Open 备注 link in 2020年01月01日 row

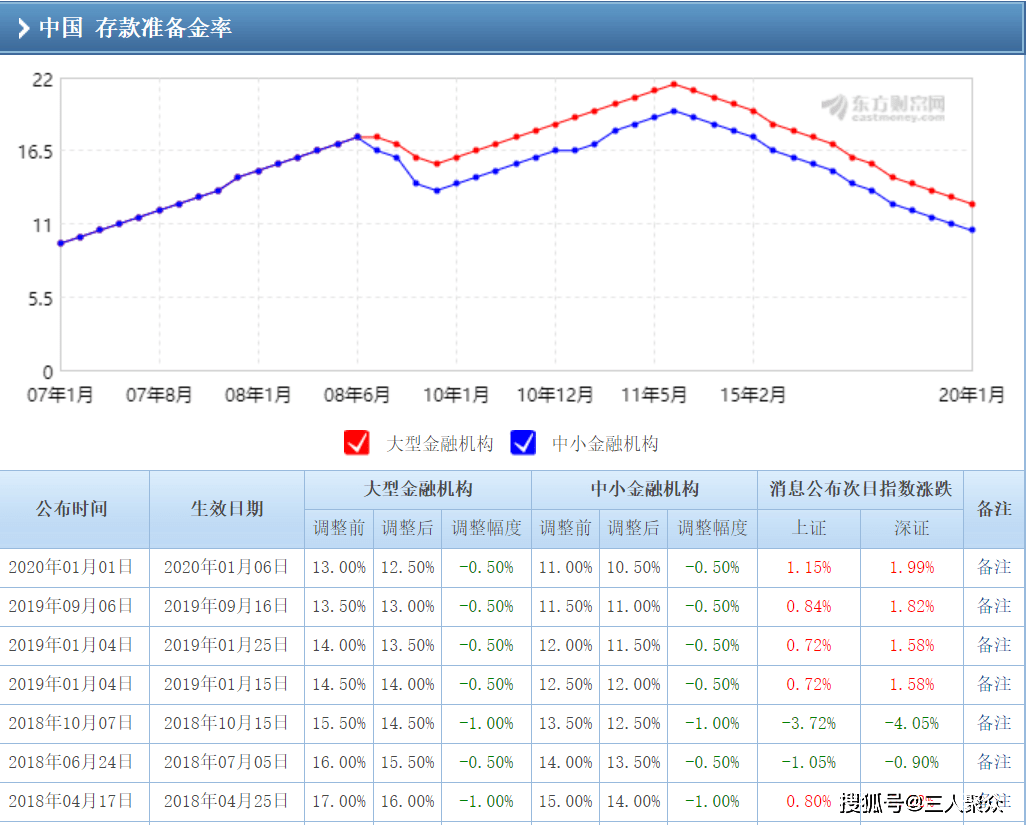(994, 567)
